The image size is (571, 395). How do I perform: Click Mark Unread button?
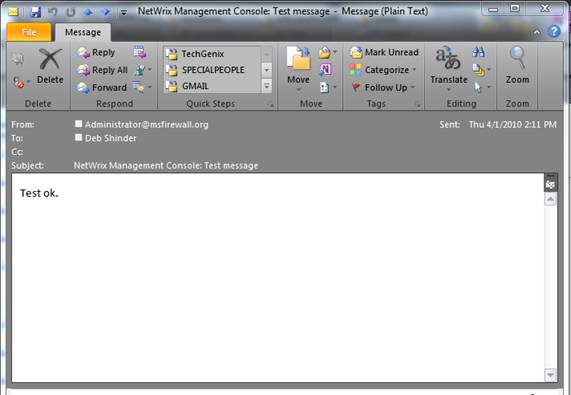point(384,52)
